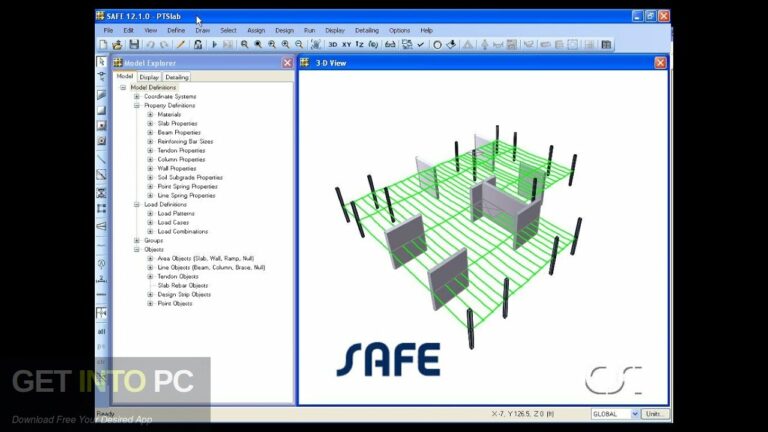Click the pencil edit icon in the toolbar
768x432 pixels.
pos(181,45)
